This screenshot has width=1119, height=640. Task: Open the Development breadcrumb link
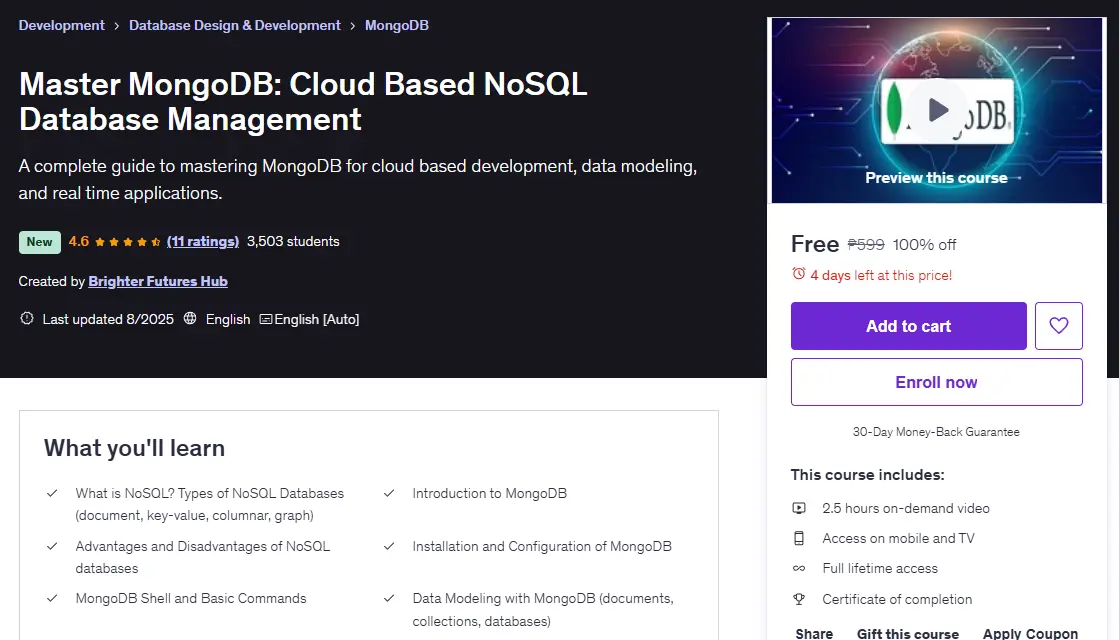61,25
